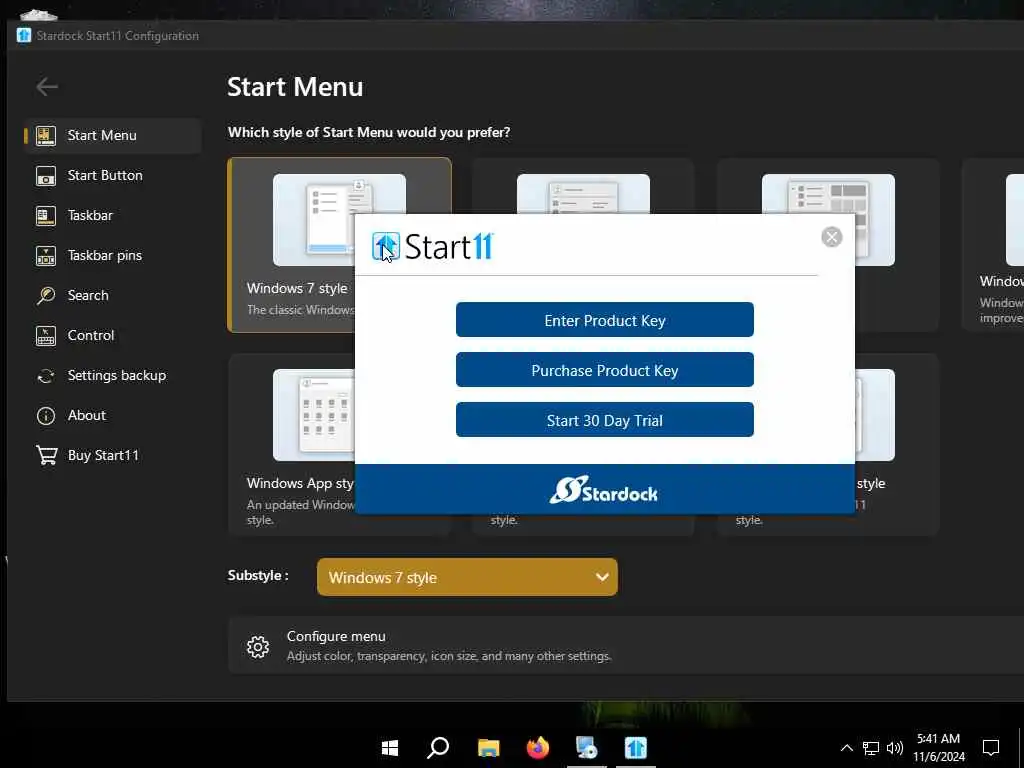
Task: Open the Start Menu sidebar section
Action: [x=112, y=135]
